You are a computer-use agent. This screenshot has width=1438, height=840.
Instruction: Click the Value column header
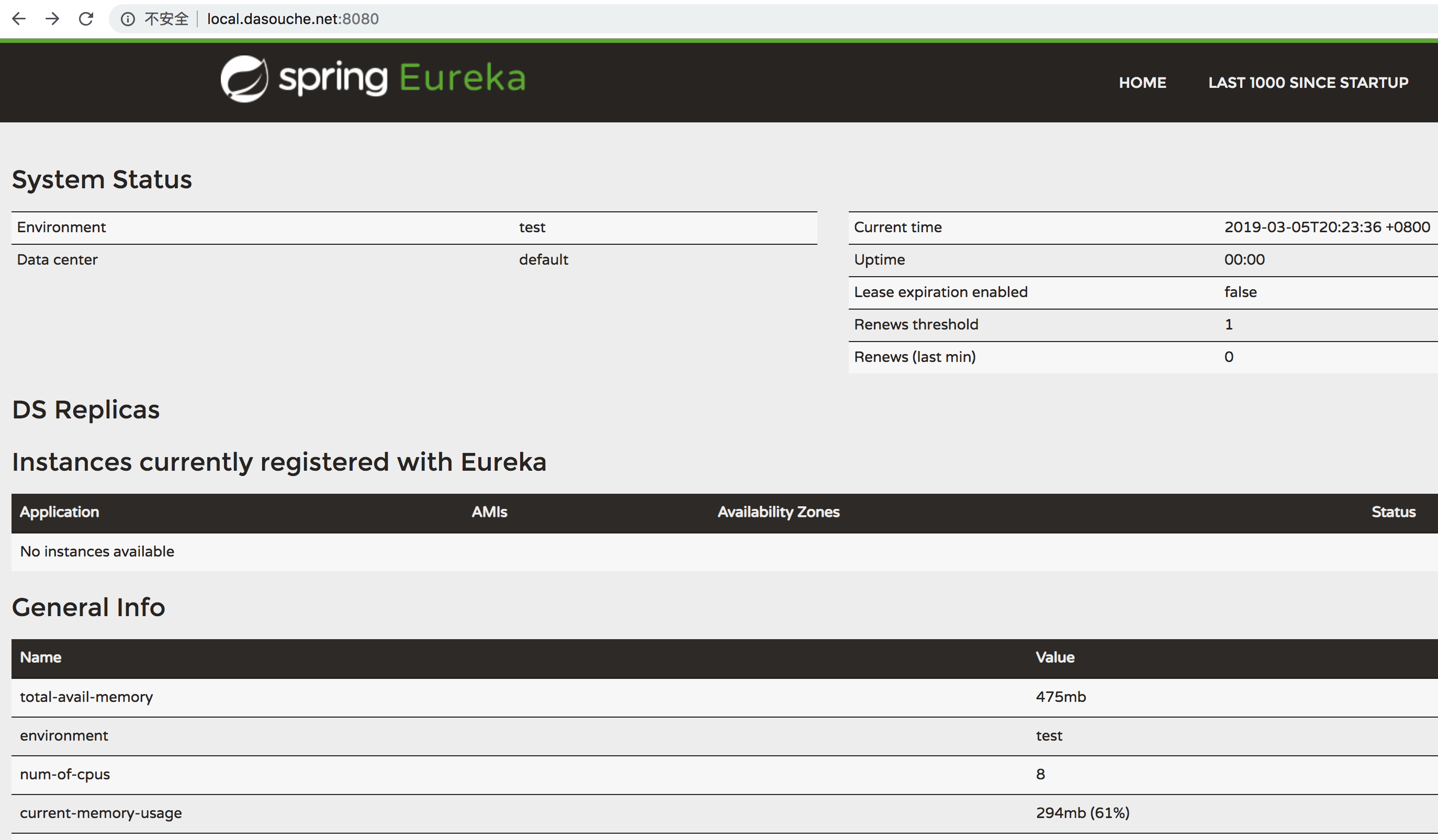1055,657
